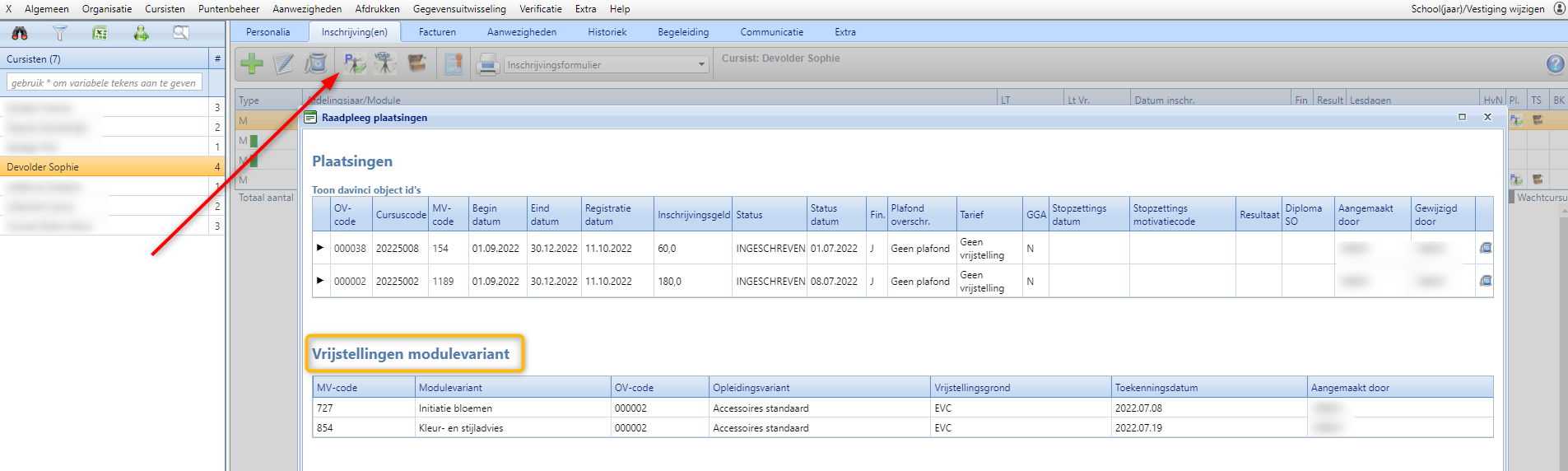
Task: Open the Gegevensuitwisseling menu
Action: (459, 9)
